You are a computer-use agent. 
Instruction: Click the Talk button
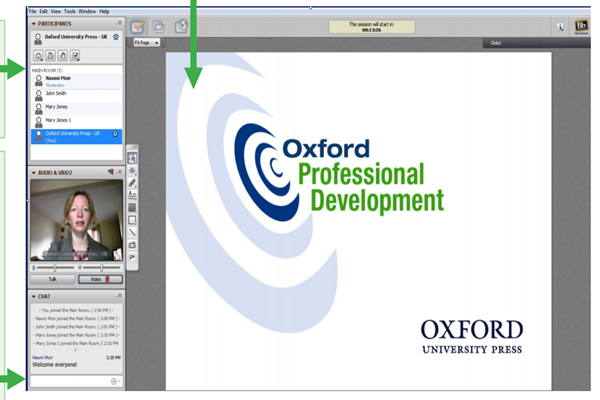pyautogui.click(x=52, y=279)
